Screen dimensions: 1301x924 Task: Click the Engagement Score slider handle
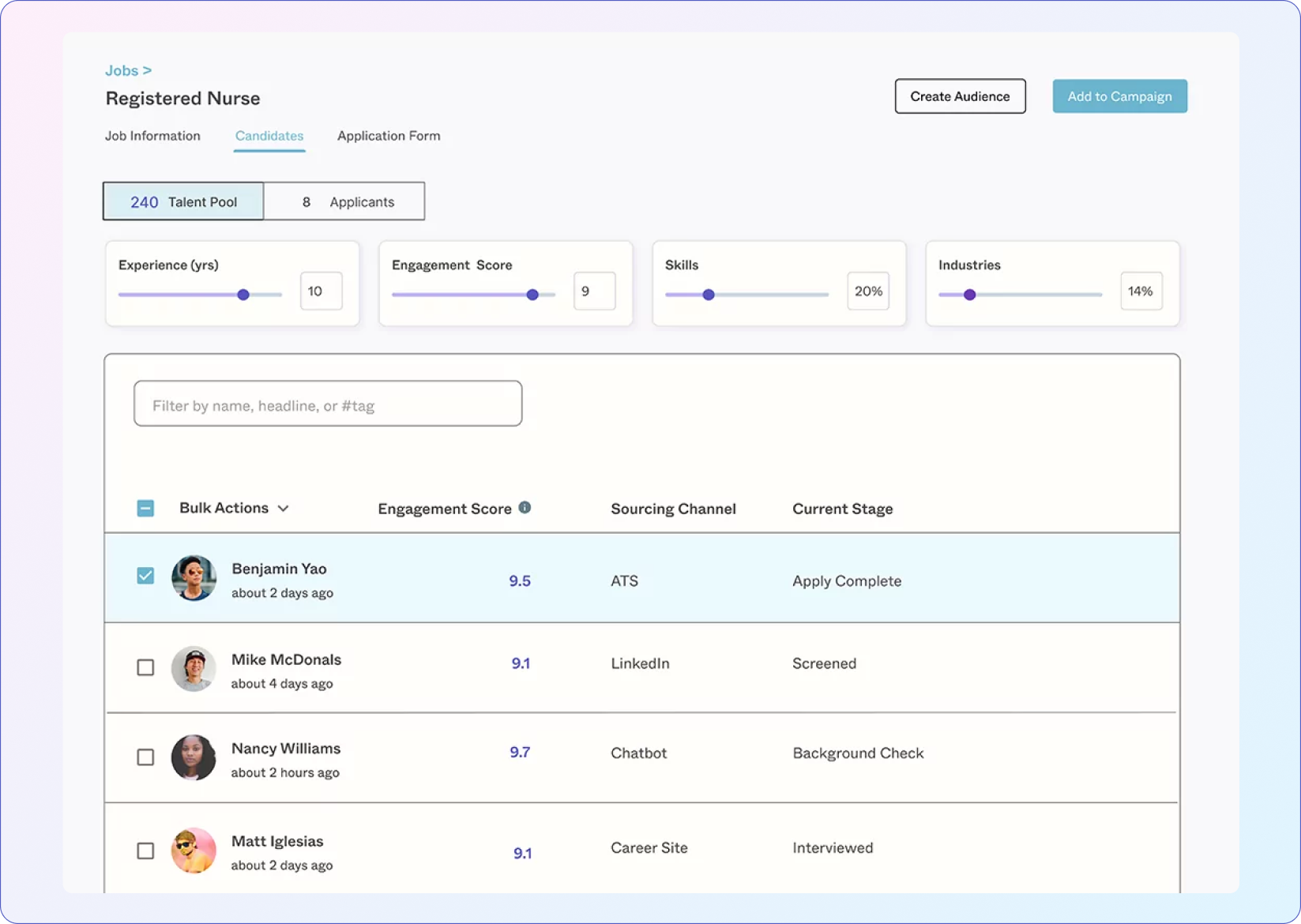[x=532, y=295]
